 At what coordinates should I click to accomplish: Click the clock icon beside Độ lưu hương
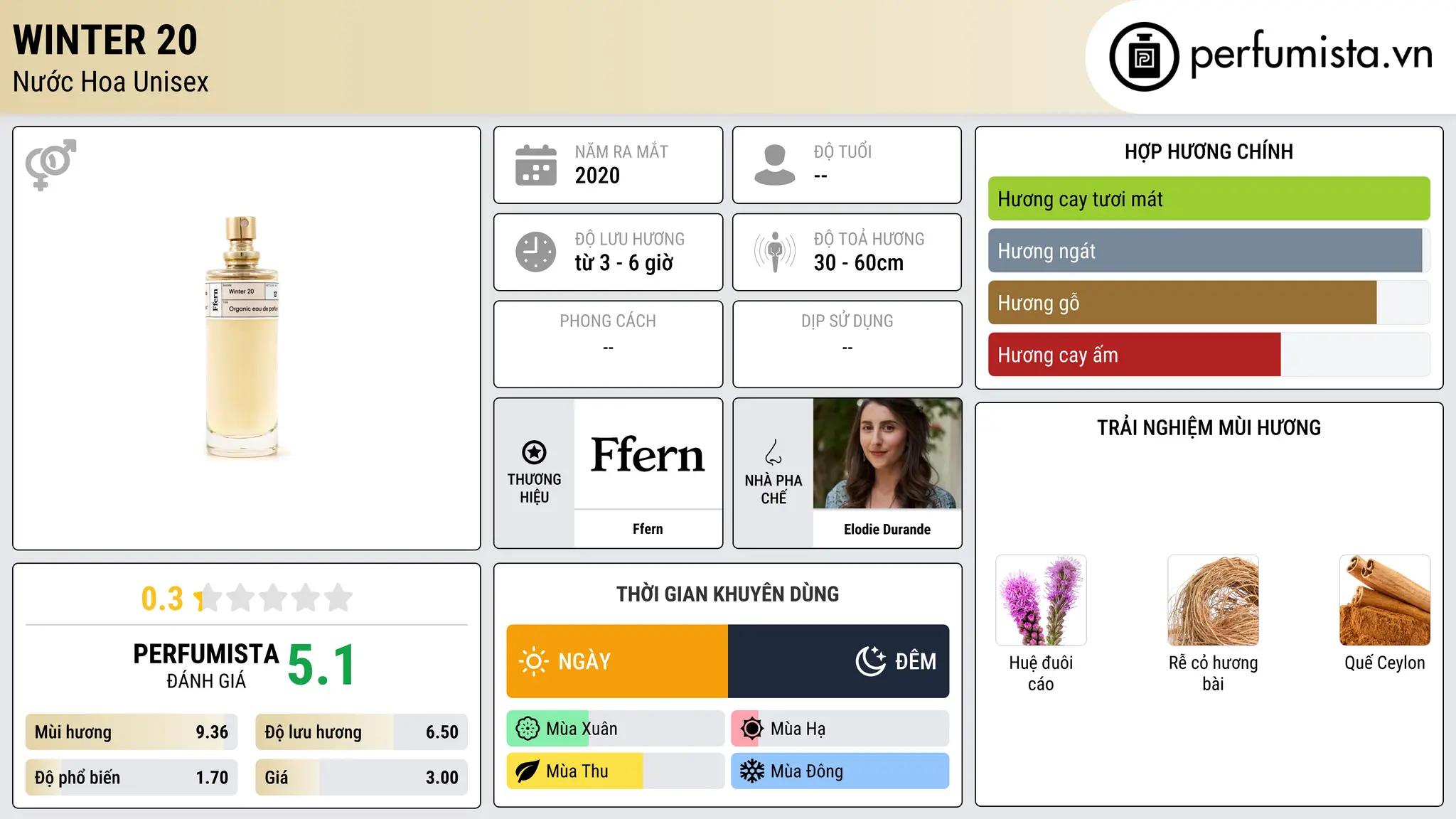coord(536,252)
